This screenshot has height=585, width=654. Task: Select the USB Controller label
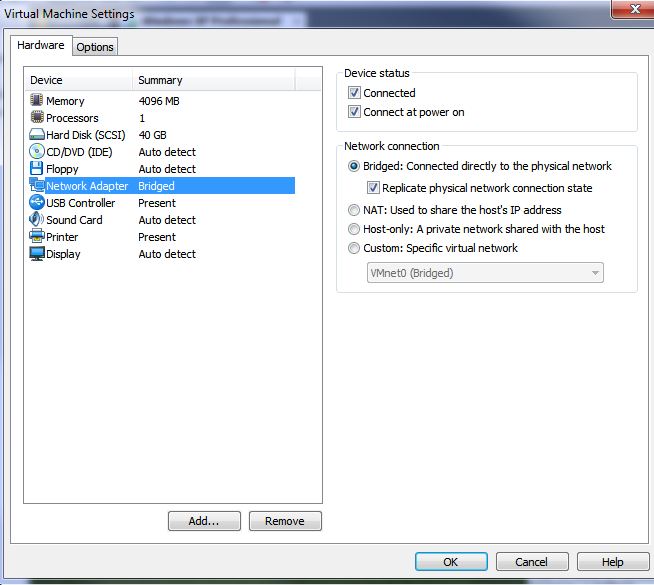(80, 203)
